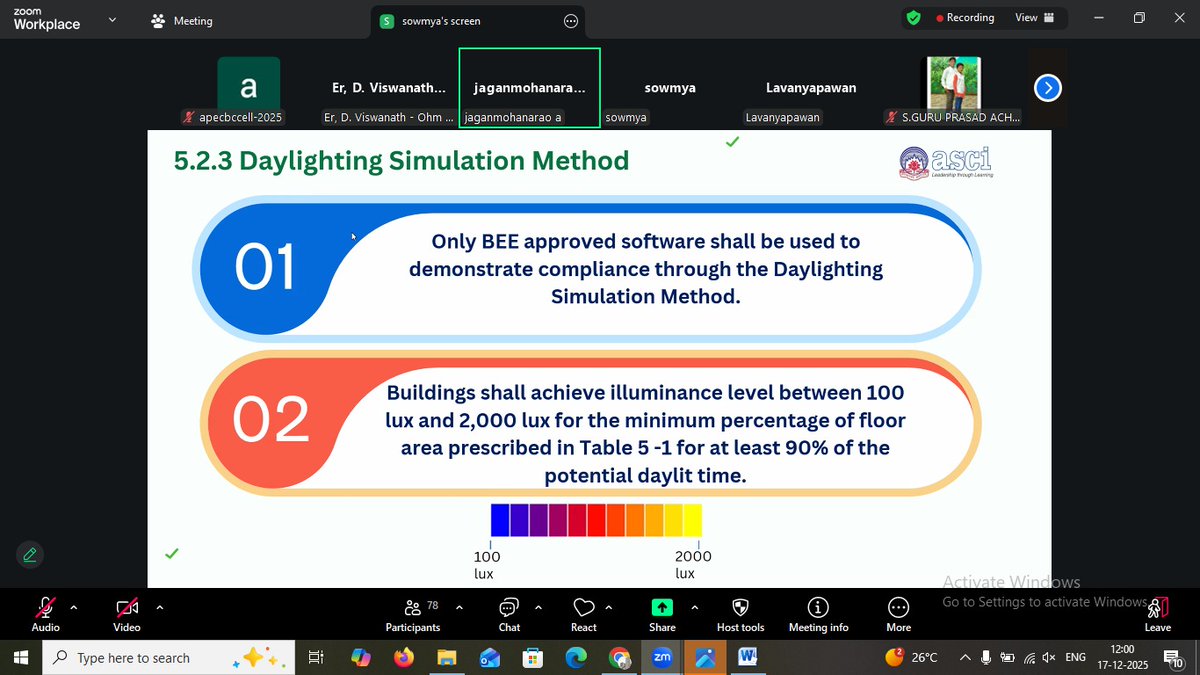Select S.GURU PRASAD ACH participant video tile
Image resolution: width=1200 pixels, height=675 pixels.
(x=952, y=88)
